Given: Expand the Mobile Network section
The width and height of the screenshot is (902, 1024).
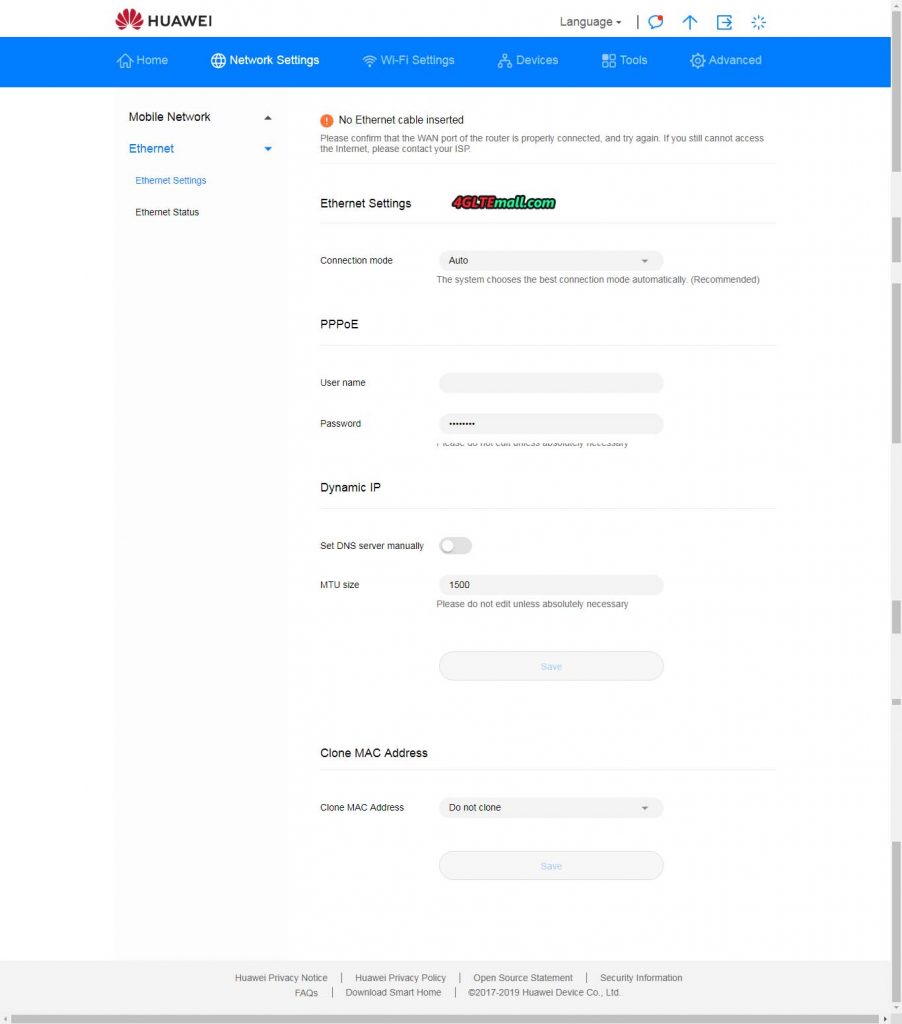Looking at the screenshot, I should click(268, 117).
